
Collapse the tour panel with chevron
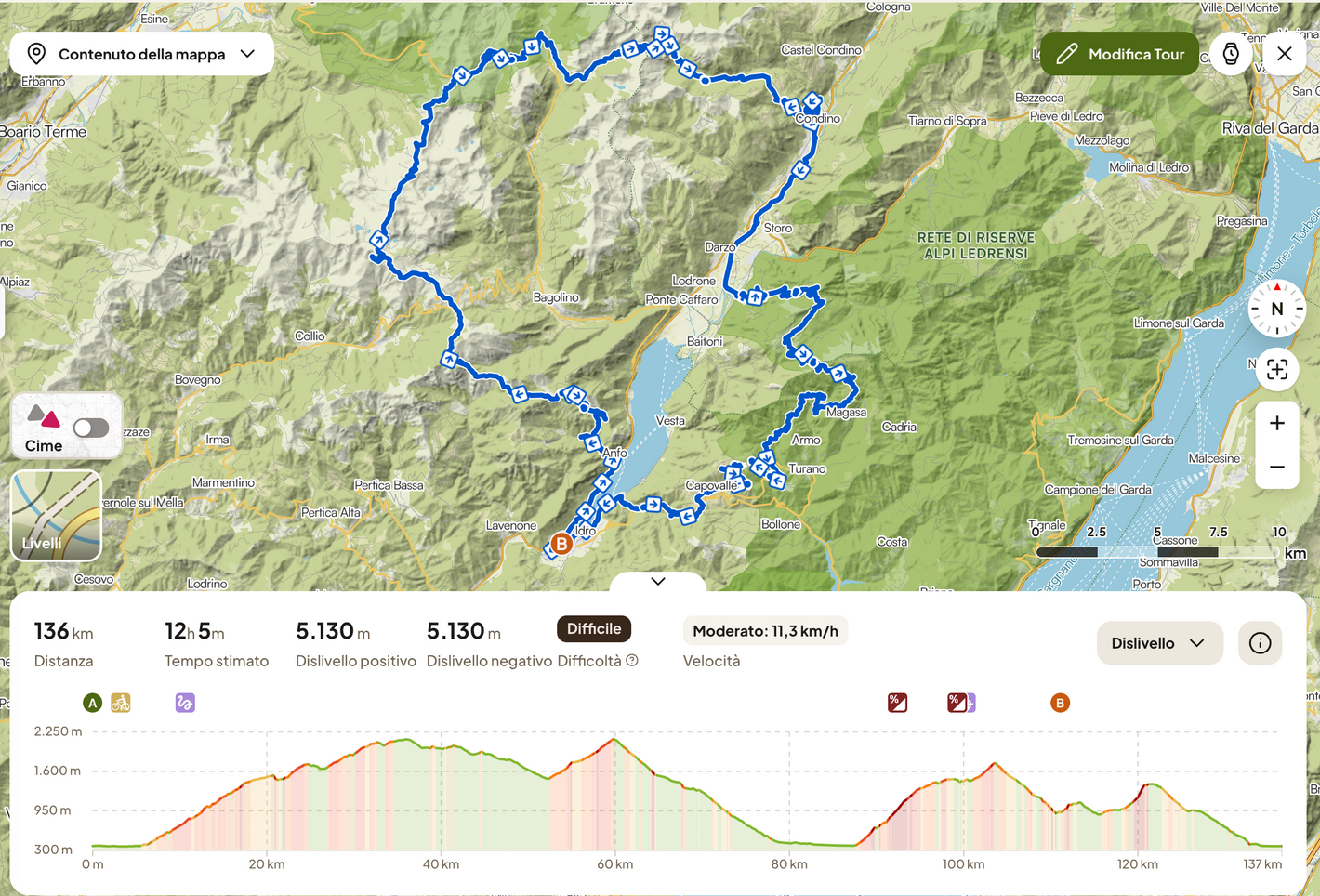(x=658, y=581)
